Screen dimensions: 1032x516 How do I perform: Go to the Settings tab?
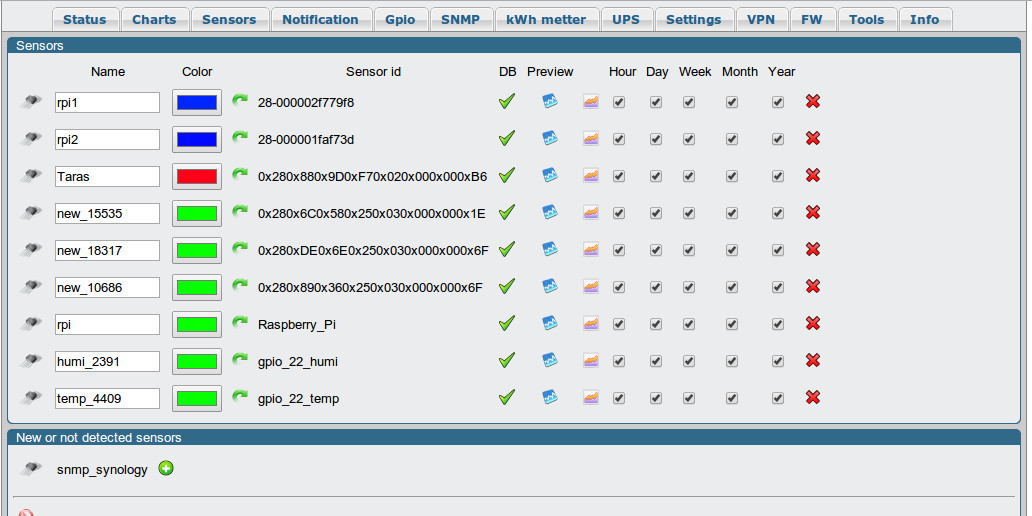pyautogui.click(x=694, y=19)
